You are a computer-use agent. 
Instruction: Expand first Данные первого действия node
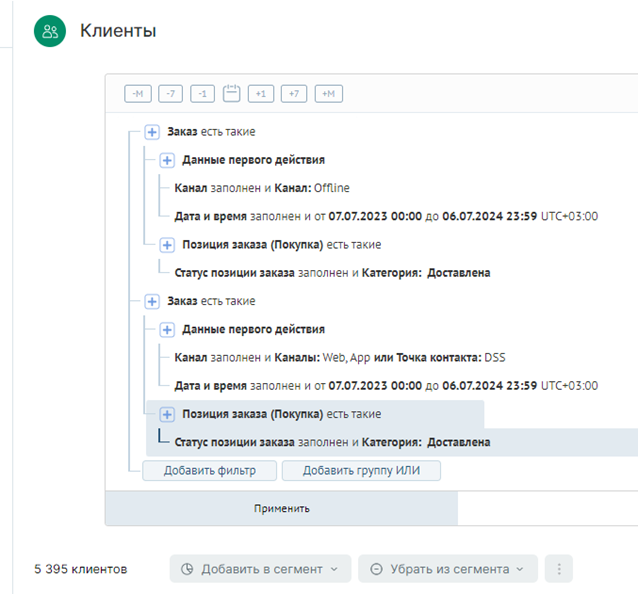167,160
